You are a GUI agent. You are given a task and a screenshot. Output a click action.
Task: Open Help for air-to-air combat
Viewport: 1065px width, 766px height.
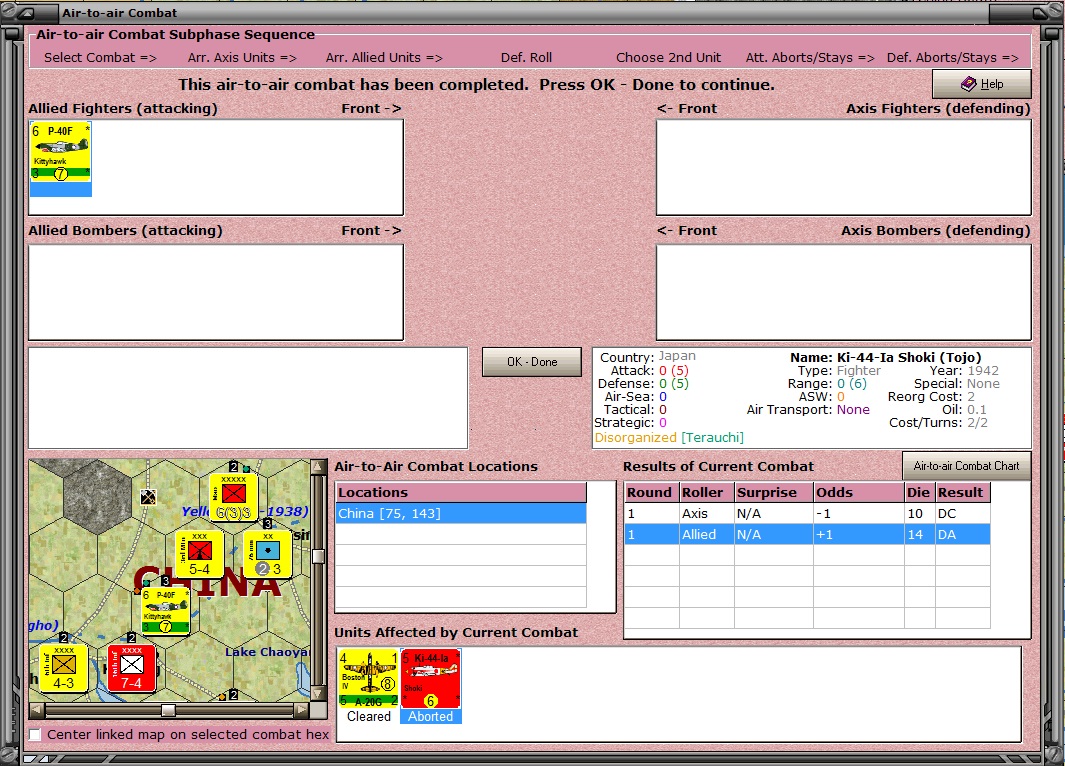(x=981, y=84)
